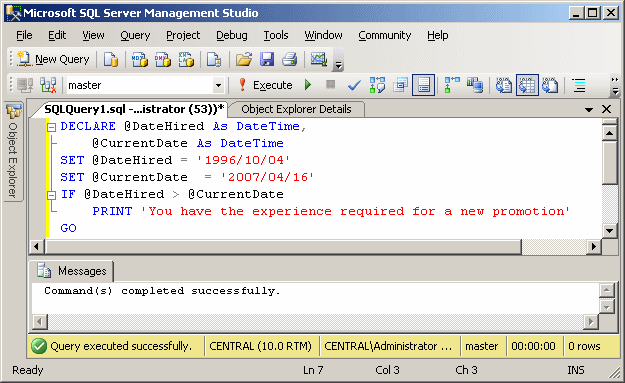Open the Edit menu

(x=57, y=35)
